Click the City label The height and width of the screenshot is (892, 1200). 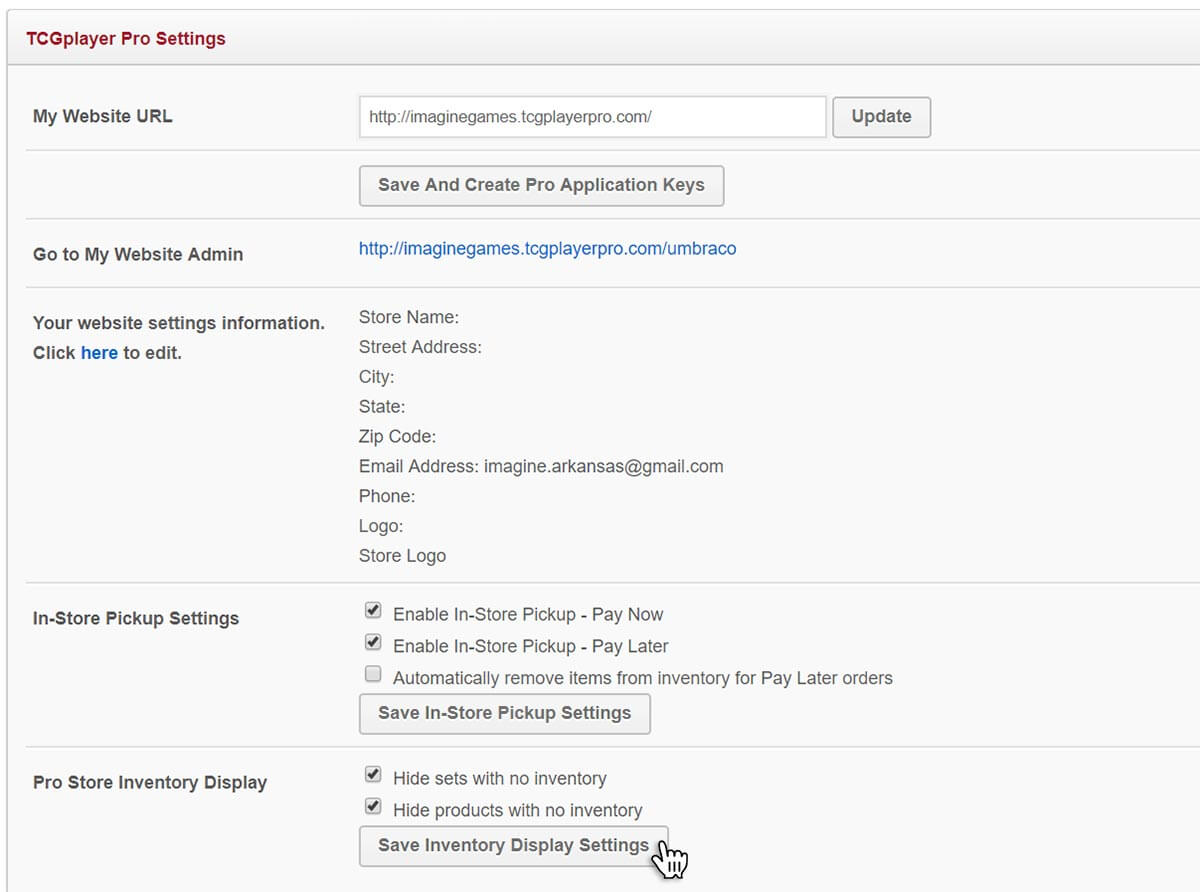point(376,378)
